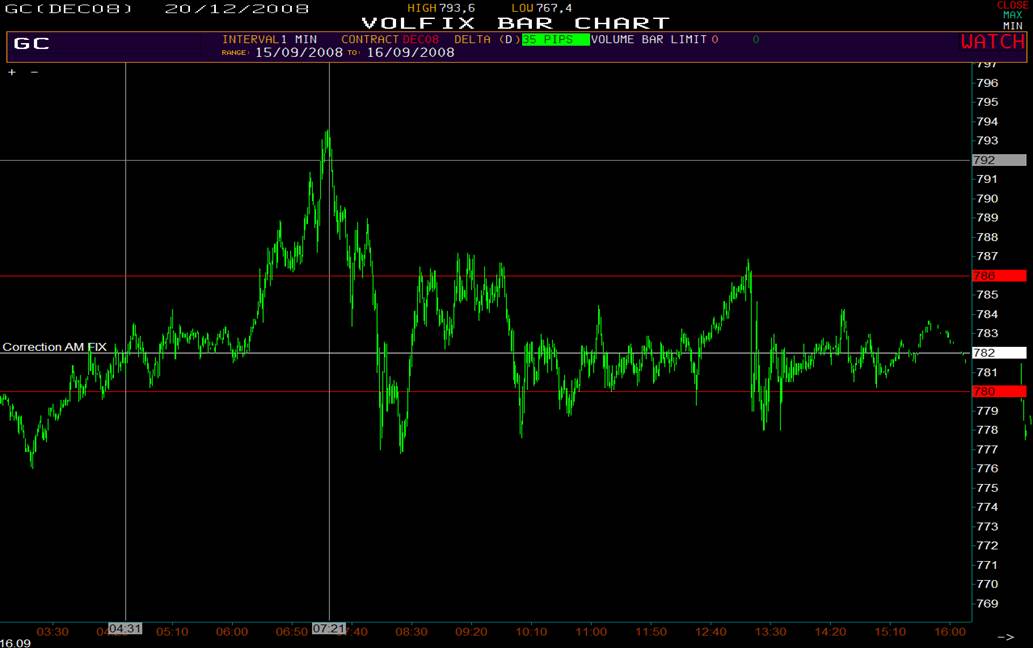Screen dimensions: 1033x648
Task: Click the 09:20 time axis label
Action: tap(471, 632)
